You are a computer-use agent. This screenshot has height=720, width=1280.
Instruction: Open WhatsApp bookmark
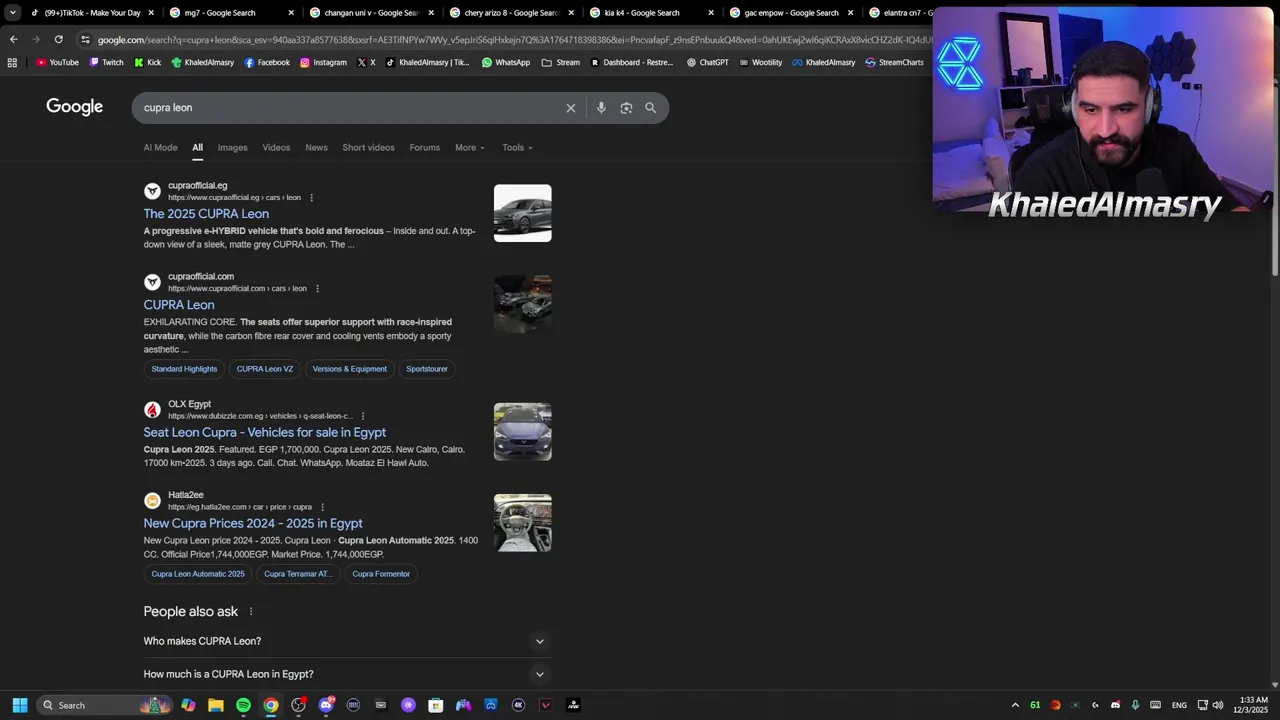506,62
